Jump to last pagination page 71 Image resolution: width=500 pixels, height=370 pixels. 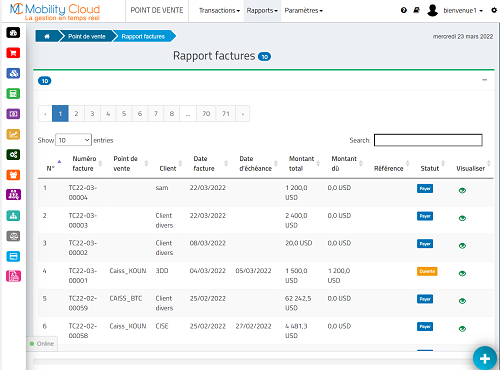point(226,114)
